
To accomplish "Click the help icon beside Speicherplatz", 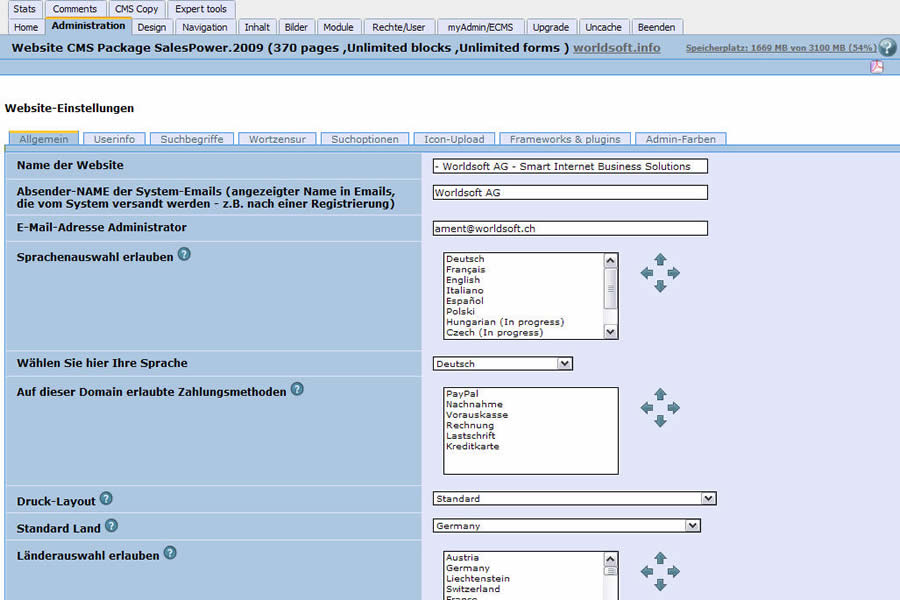I will 887,47.
